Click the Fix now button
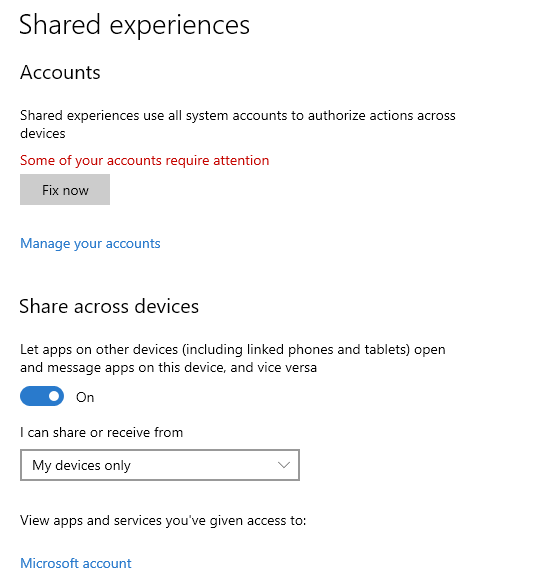This screenshot has height=578, width=542. pos(65,189)
